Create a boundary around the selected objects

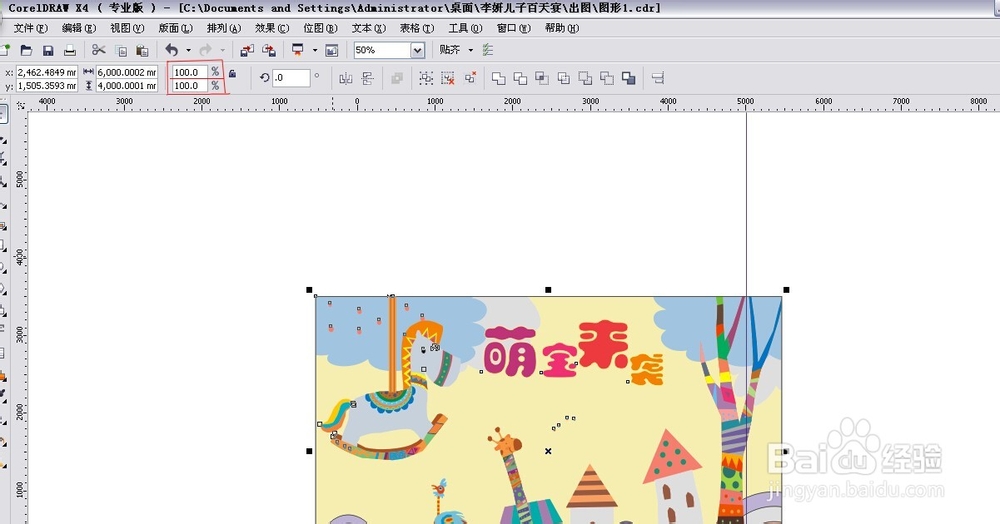629,78
